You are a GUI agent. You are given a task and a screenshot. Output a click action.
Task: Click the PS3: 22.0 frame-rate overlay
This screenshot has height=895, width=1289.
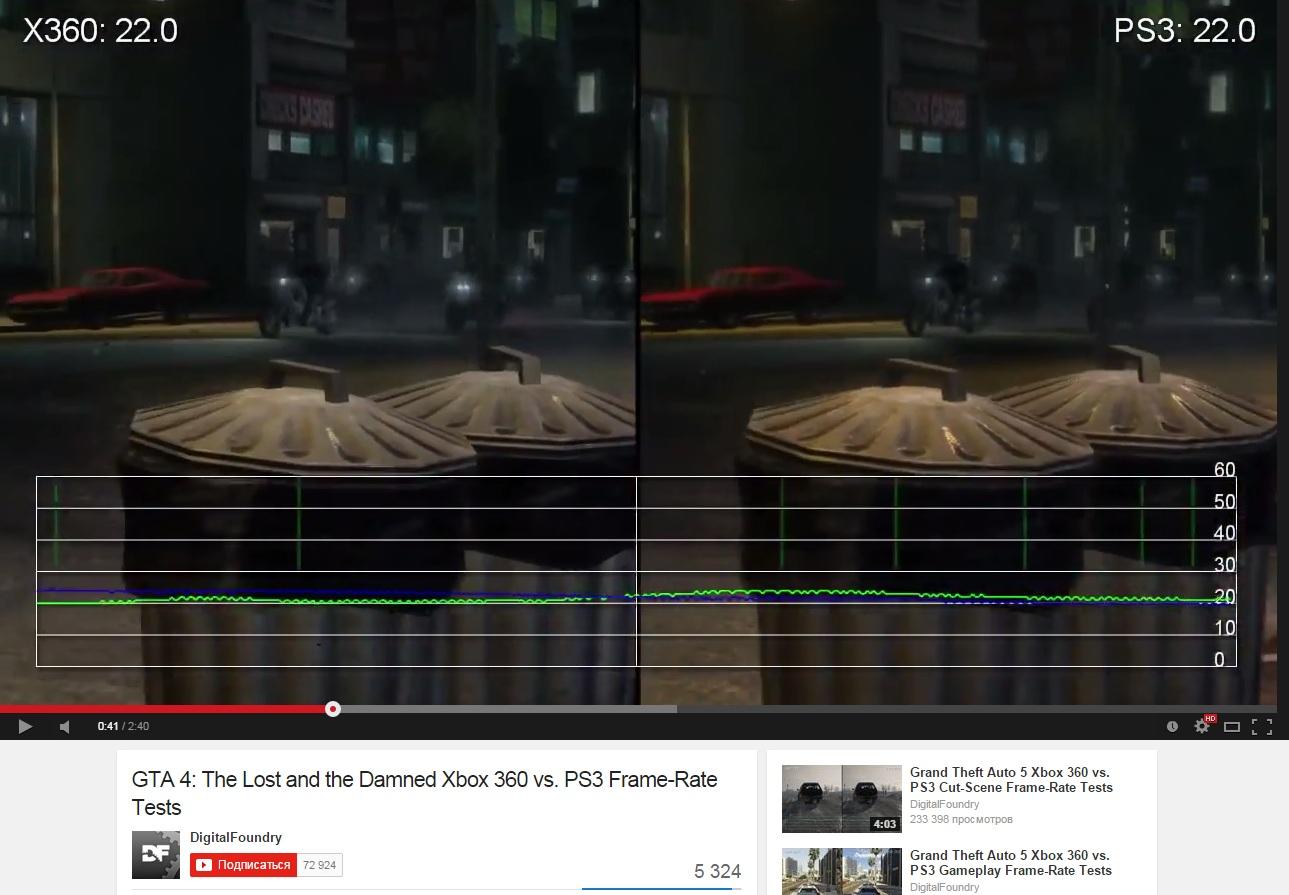coord(1184,31)
